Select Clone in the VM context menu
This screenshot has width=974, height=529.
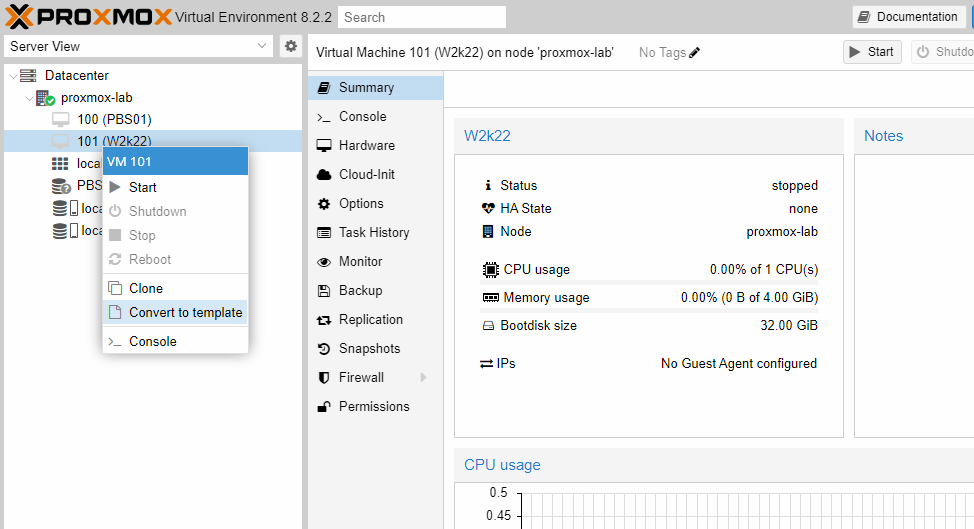(x=146, y=288)
